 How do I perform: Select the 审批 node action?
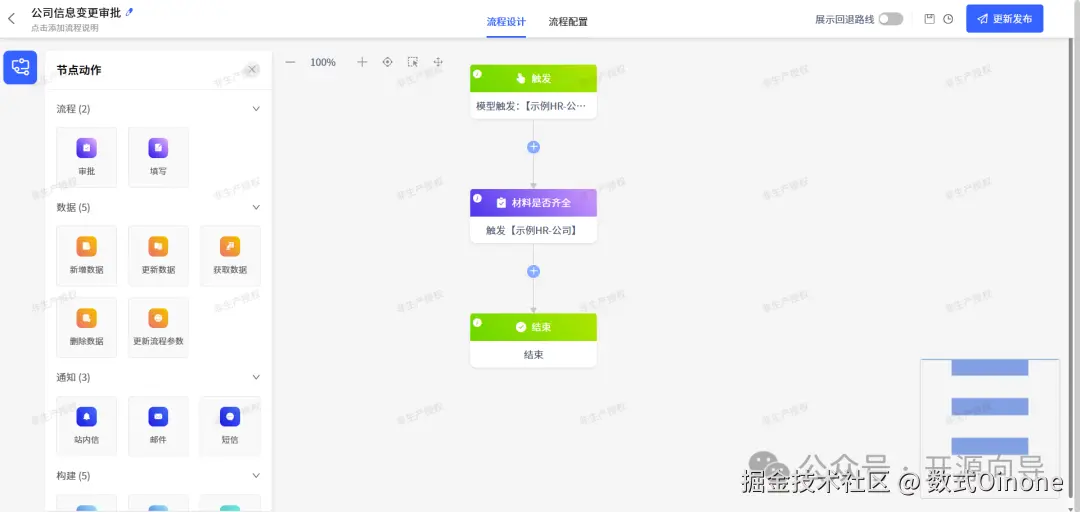pyautogui.click(x=86, y=157)
